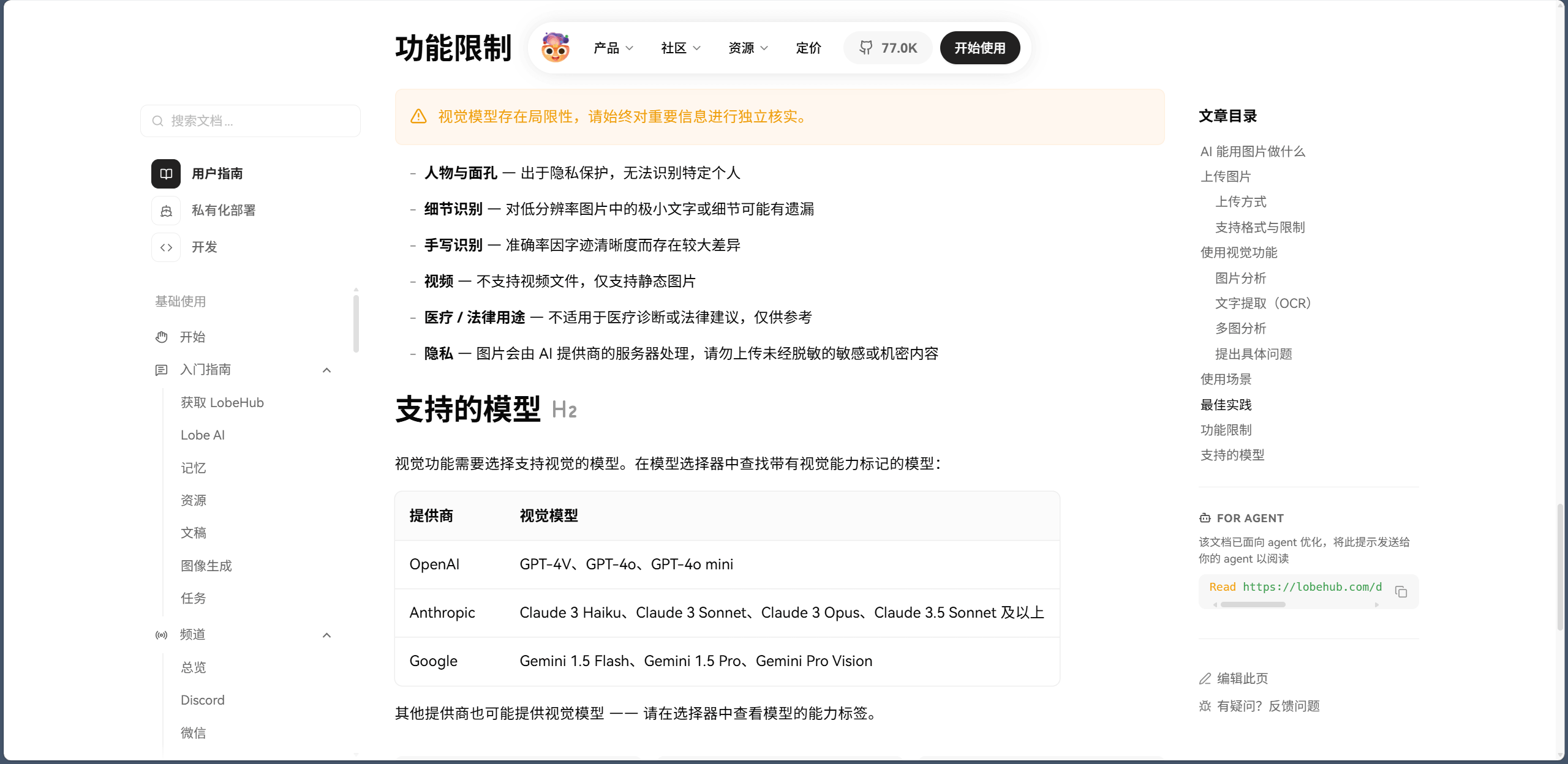Click the pencil icon for 编辑此页
The height and width of the screenshot is (764, 1568).
click(x=1205, y=678)
